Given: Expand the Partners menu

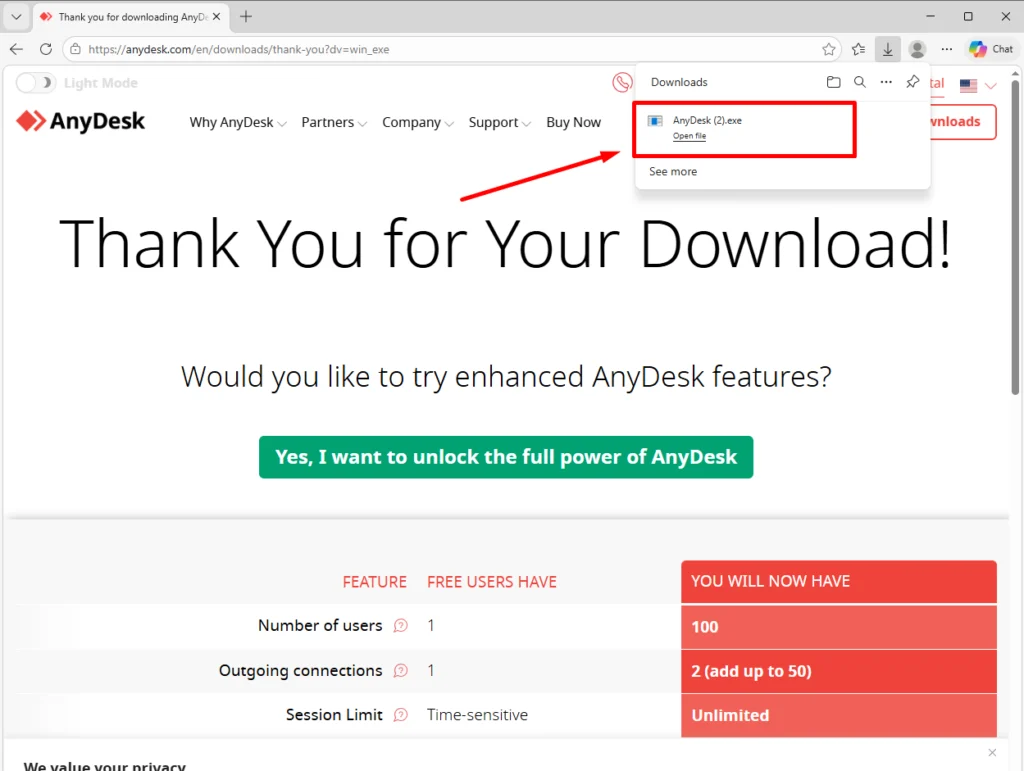Looking at the screenshot, I should 334,122.
